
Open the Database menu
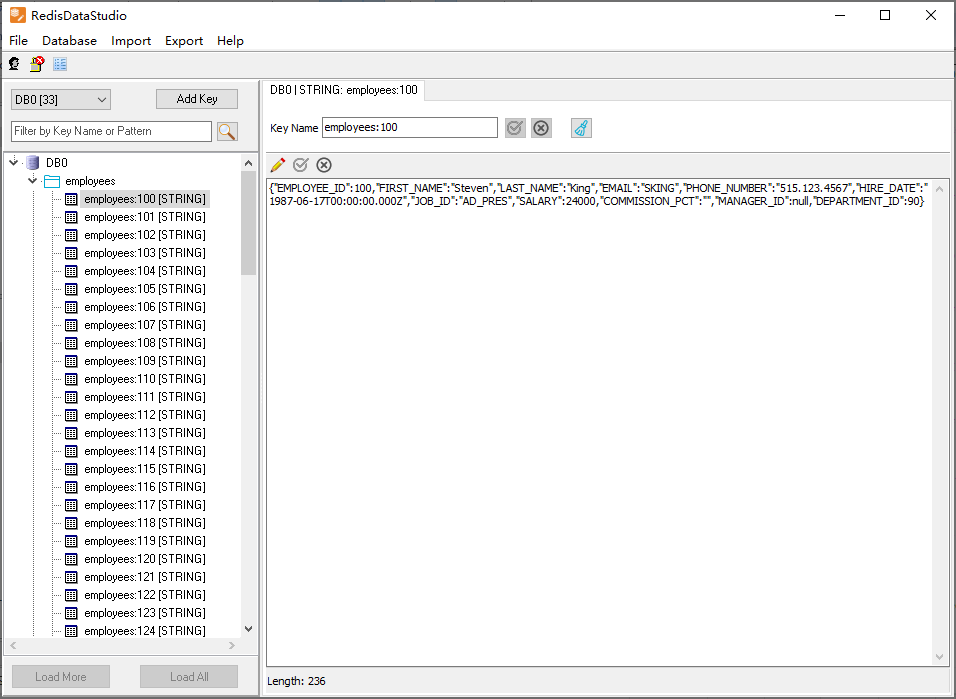coord(69,41)
